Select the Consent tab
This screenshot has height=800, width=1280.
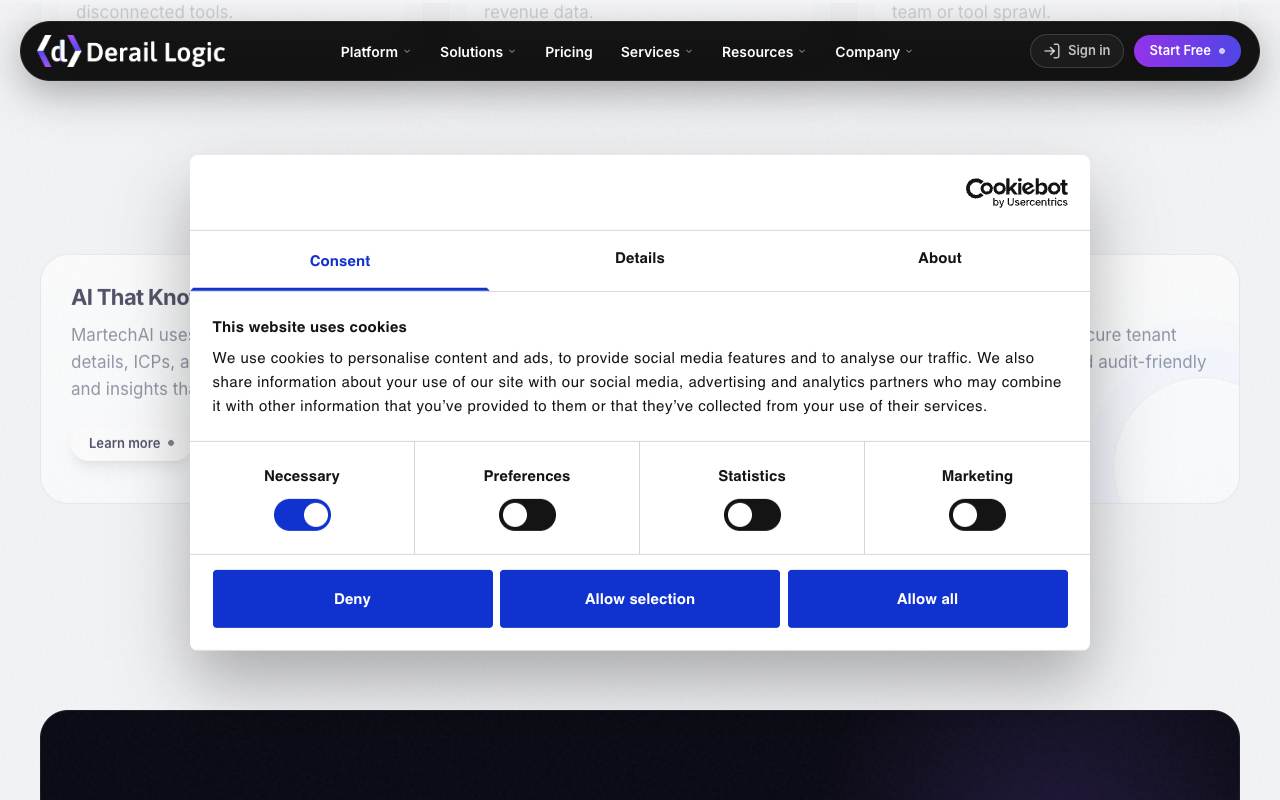pyautogui.click(x=340, y=261)
